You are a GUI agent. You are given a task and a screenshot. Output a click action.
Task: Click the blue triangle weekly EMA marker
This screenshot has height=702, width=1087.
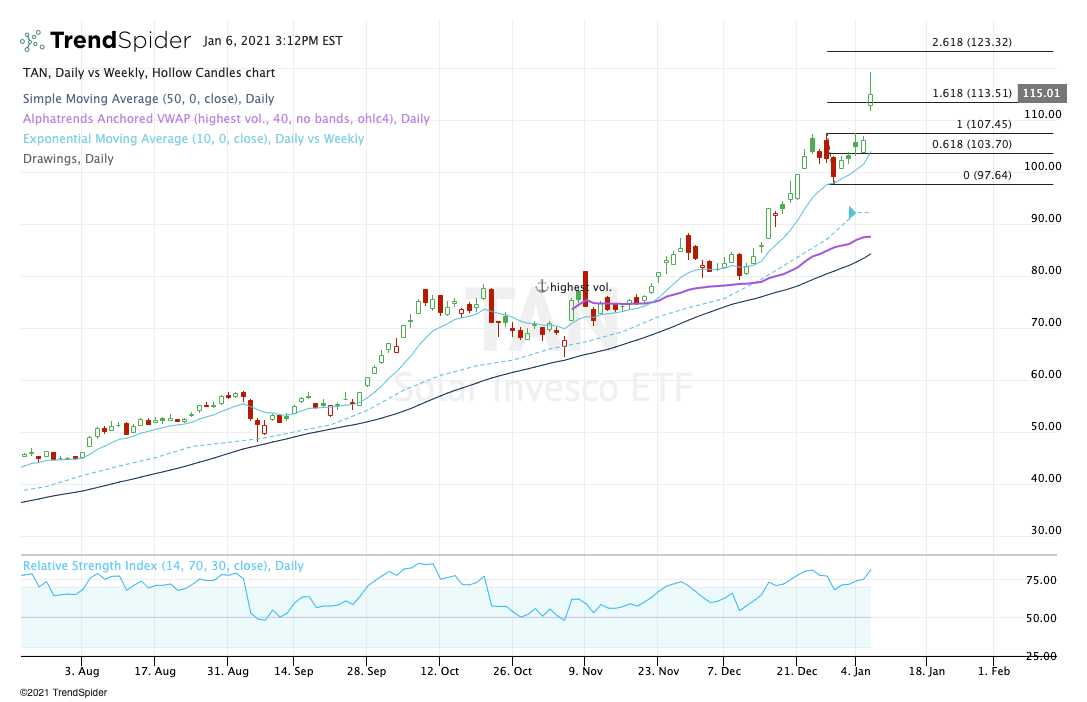(853, 212)
